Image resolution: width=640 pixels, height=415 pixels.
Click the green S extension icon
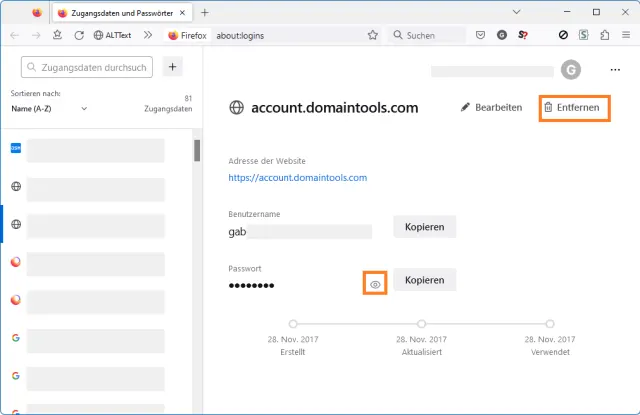(x=584, y=35)
